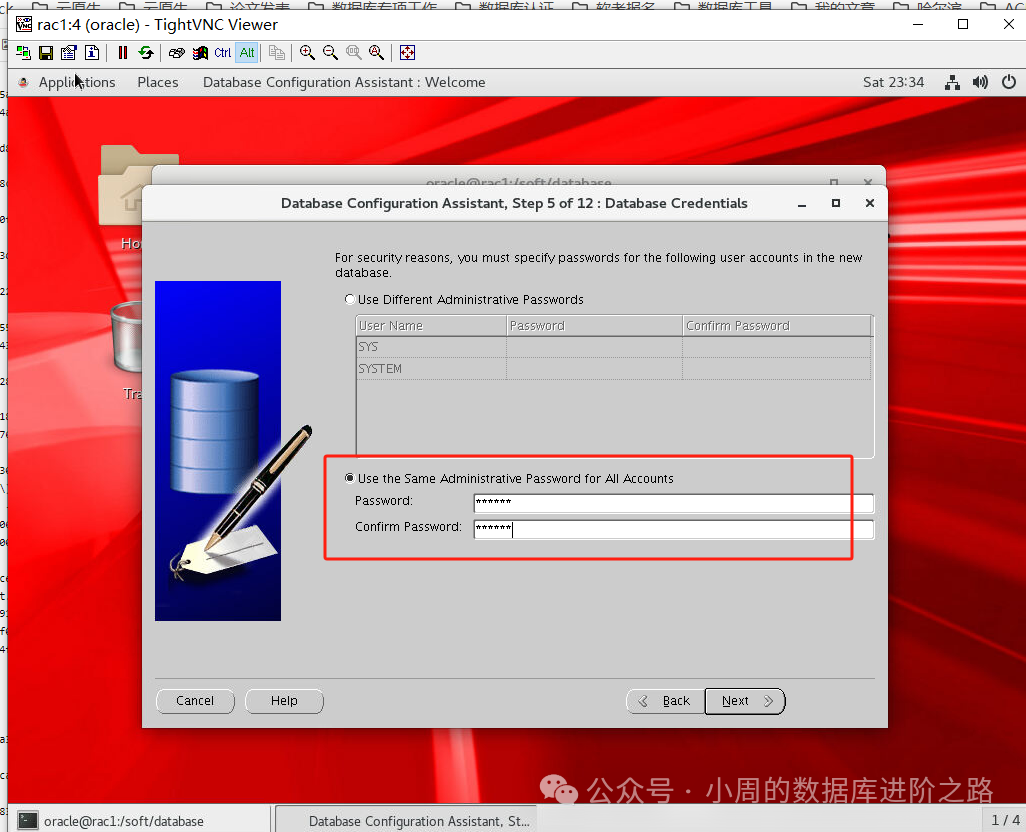This screenshot has width=1026, height=832.
Task: Zoom in the VNC view
Action: (307, 53)
